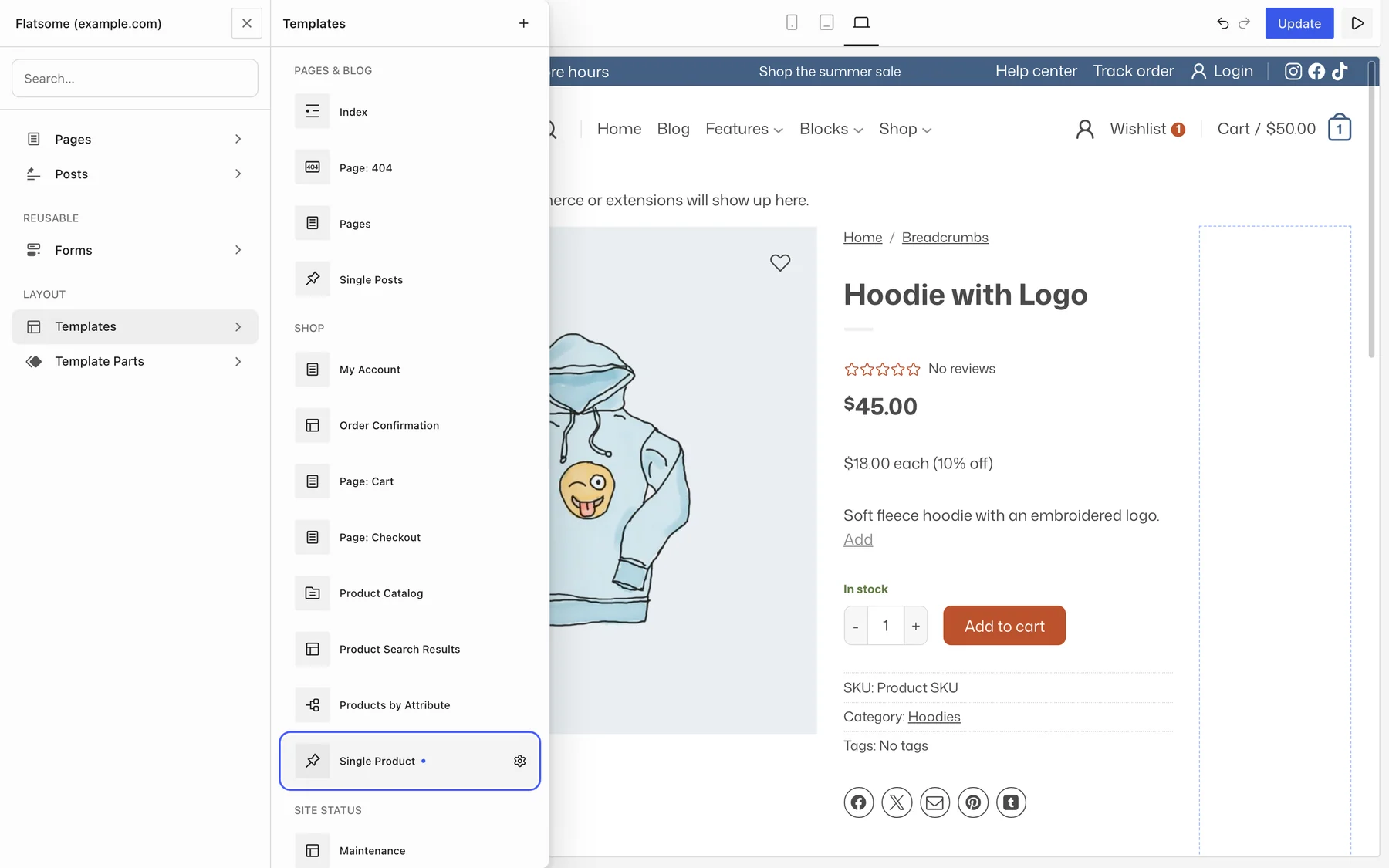The width and height of the screenshot is (1389, 868).
Task: Open Pages in sidebar
Action: [x=135, y=139]
